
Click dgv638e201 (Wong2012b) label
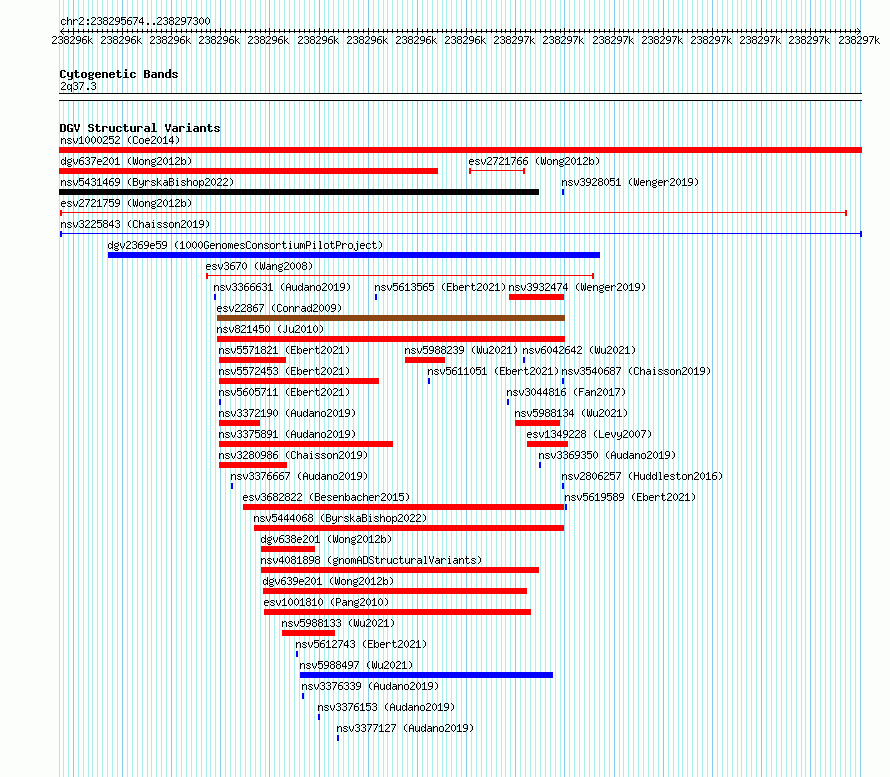[x=326, y=539]
